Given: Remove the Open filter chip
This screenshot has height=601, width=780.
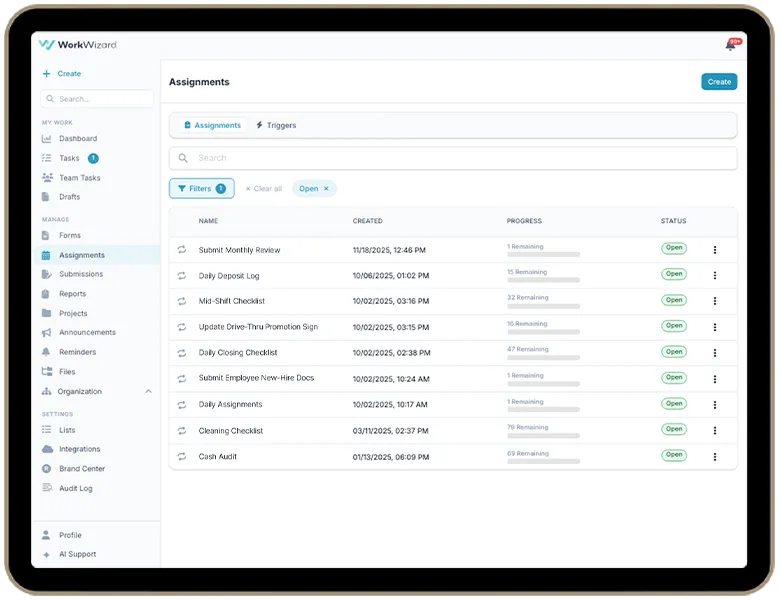Looking at the screenshot, I should (x=326, y=189).
